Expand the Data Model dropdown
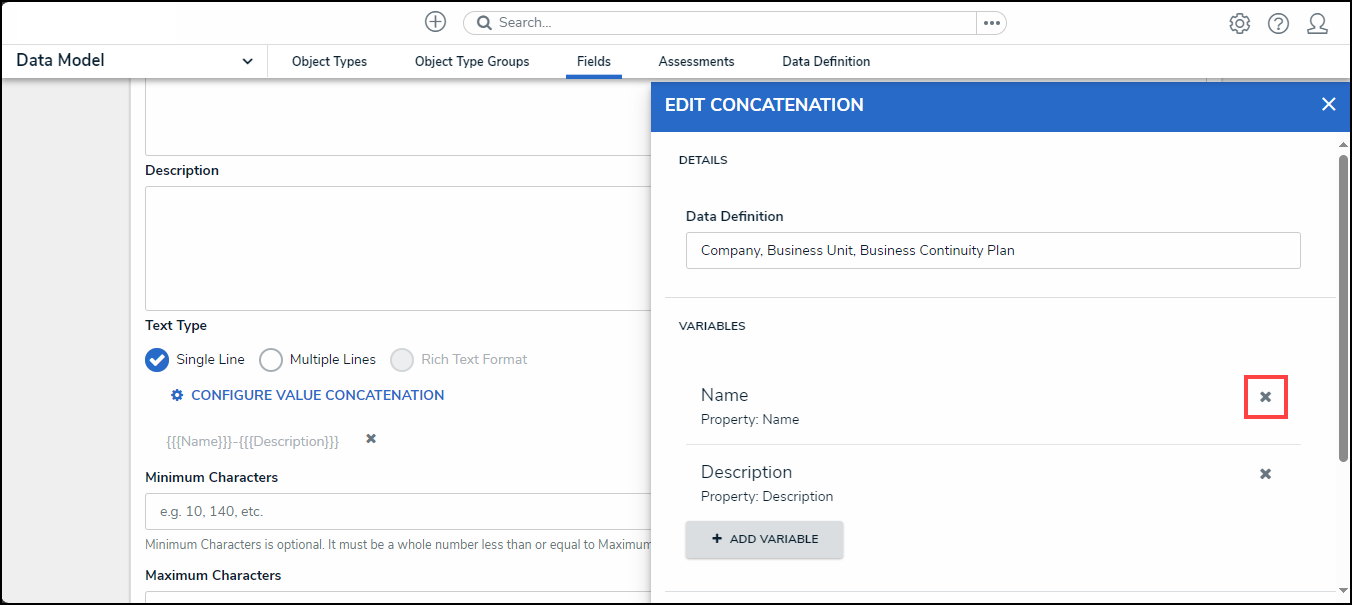Image resolution: width=1352 pixels, height=605 pixels. tap(247, 61)
